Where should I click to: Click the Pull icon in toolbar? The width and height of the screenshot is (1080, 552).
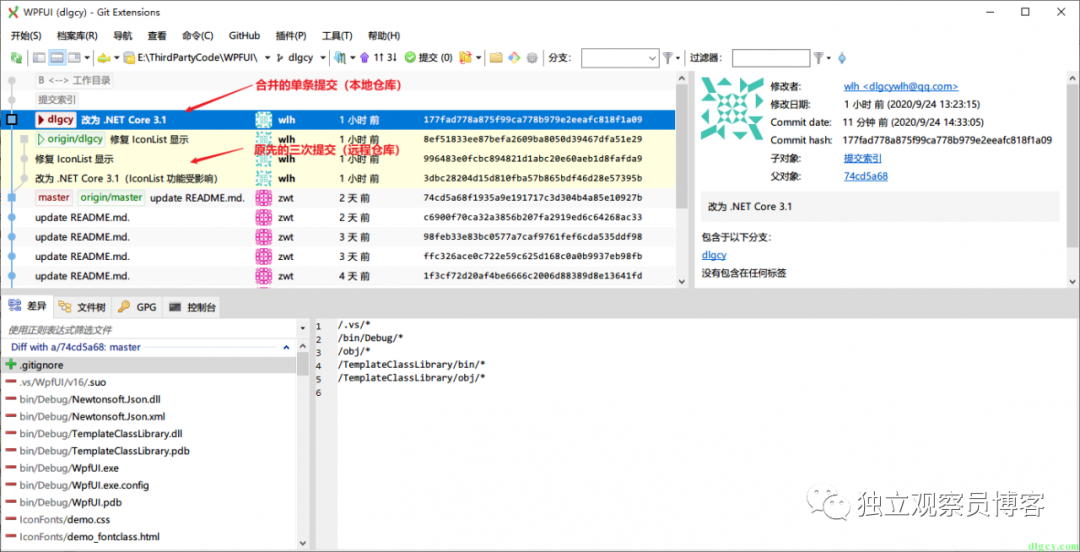(340, 58)
